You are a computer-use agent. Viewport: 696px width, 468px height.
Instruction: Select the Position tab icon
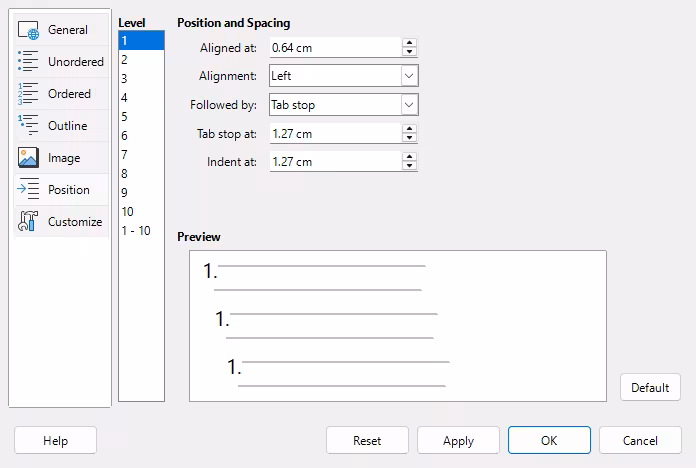pos(28,189)
